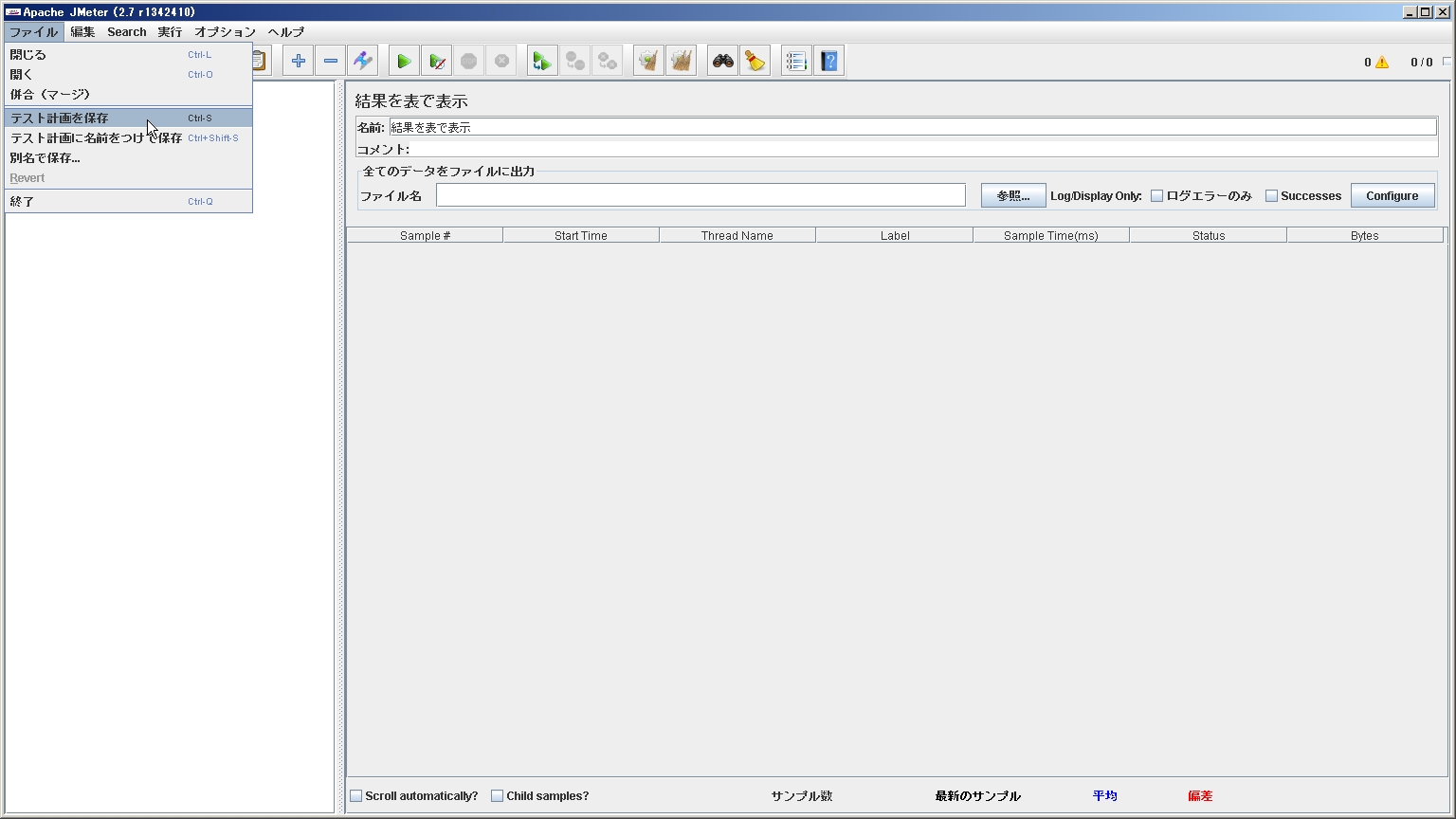Click Remote Start All double-arrow icon
Viewport: 1456px width, 819px height.
pos(542,62)
